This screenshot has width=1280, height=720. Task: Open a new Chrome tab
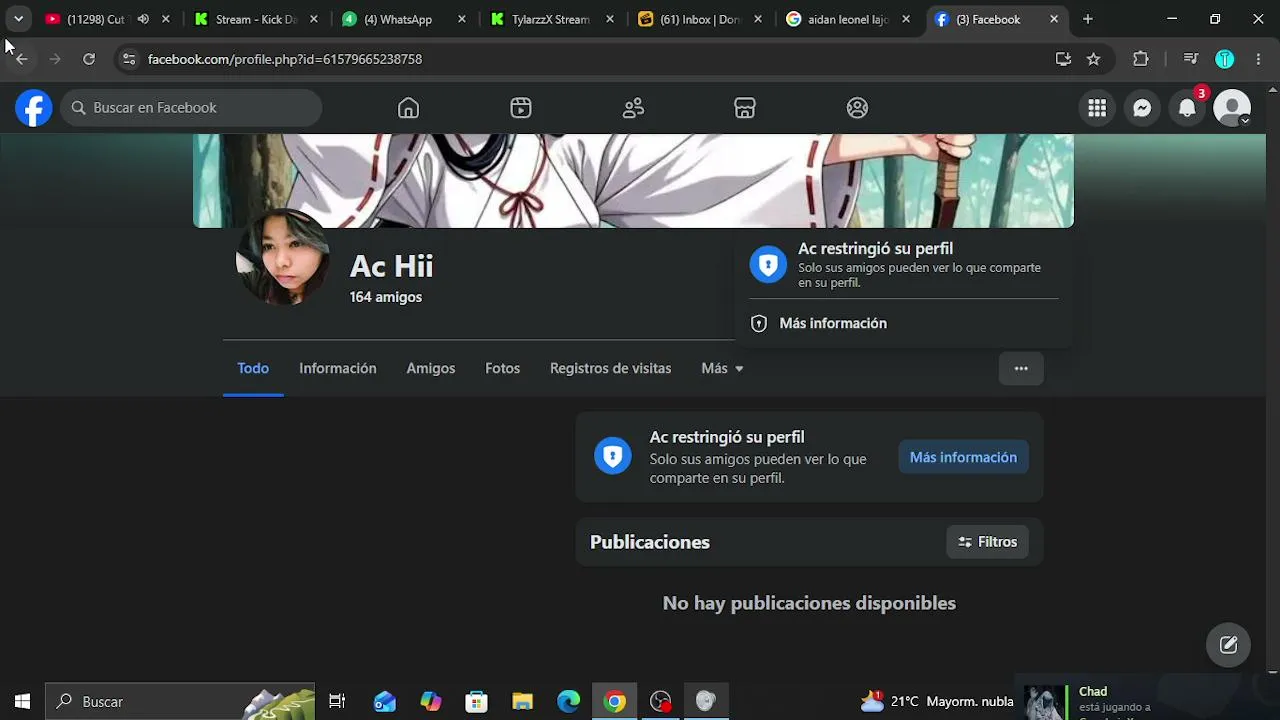point(1088,19)
